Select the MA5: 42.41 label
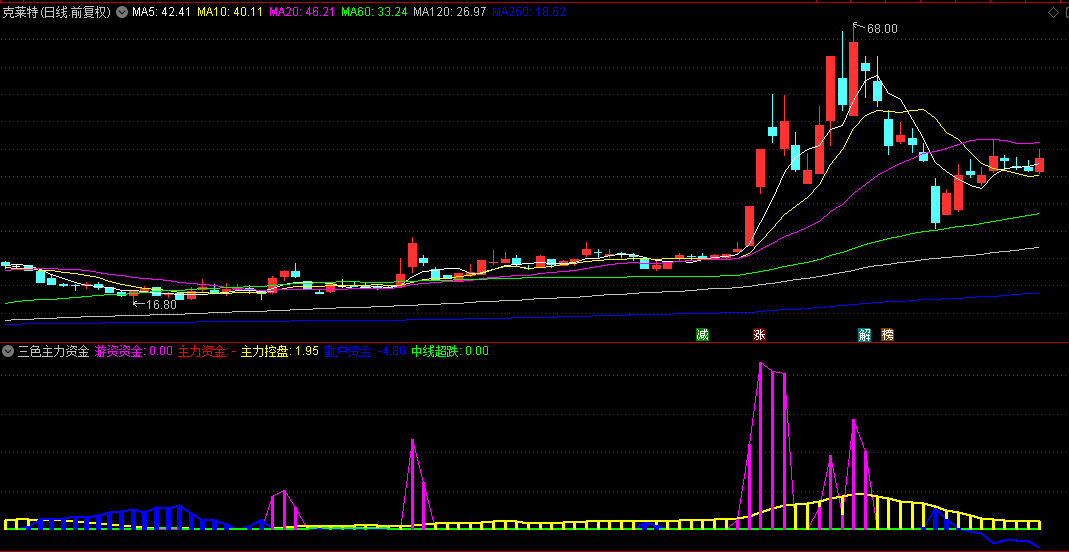The width and height of the screenshot is (1069, 552). pos(162,12)
